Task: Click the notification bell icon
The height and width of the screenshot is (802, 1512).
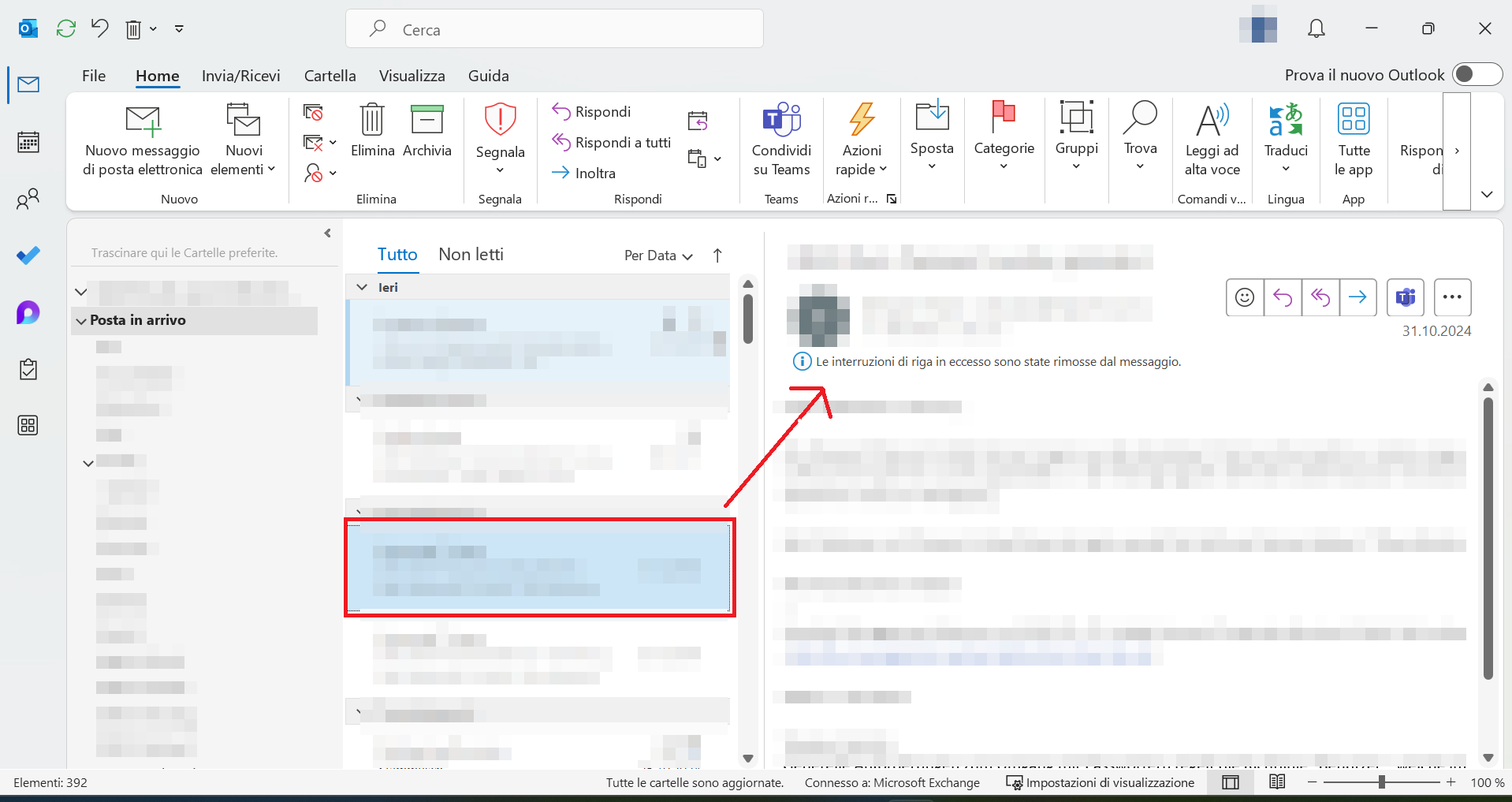Action: 1316,29
